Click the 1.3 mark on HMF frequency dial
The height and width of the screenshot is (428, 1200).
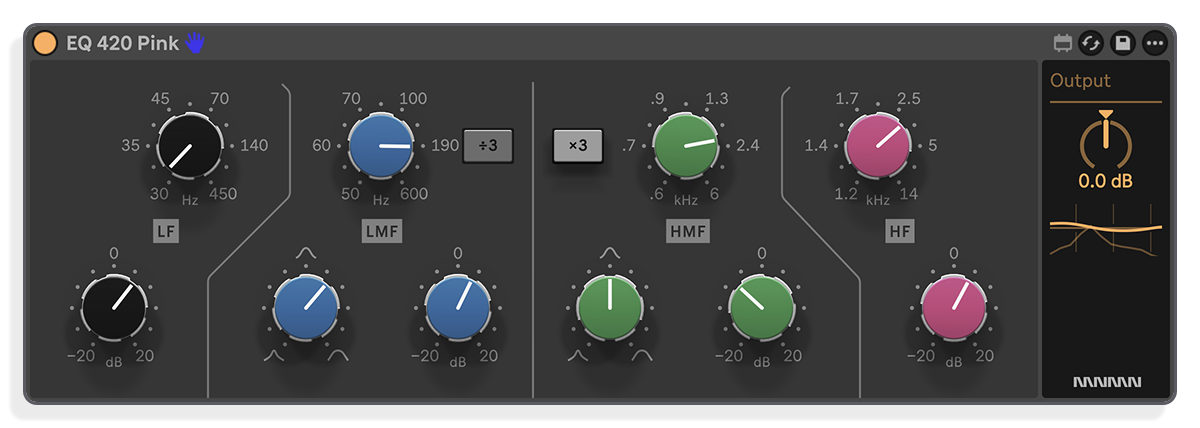pos(717,98)
